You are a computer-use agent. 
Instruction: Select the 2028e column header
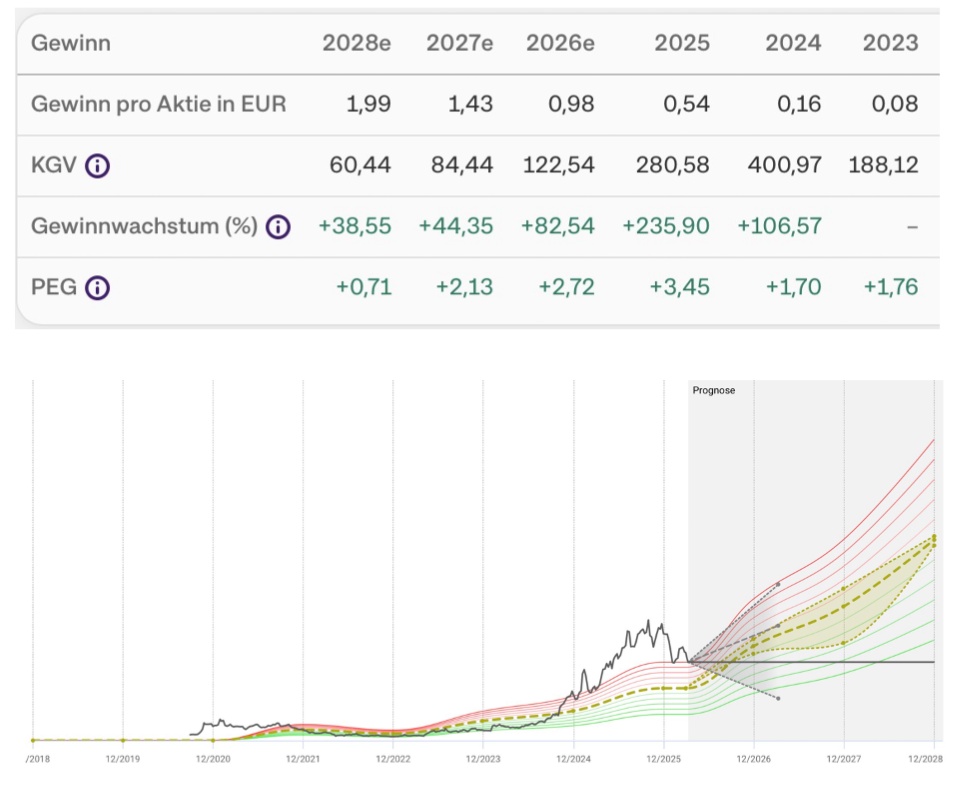pos(356,43)
